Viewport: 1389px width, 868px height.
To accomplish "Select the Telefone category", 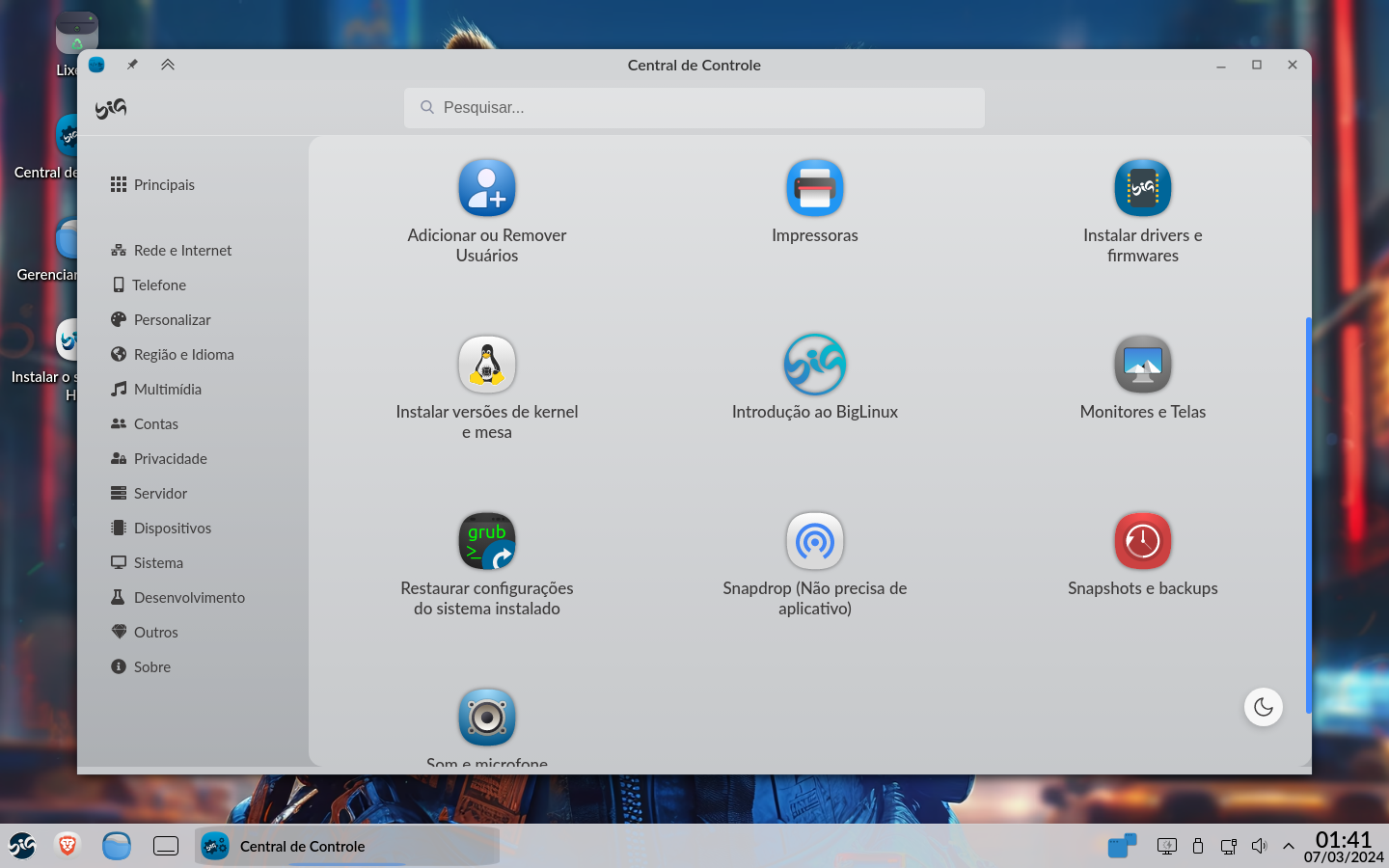I will pyautogui.click(x=150, y=285).
